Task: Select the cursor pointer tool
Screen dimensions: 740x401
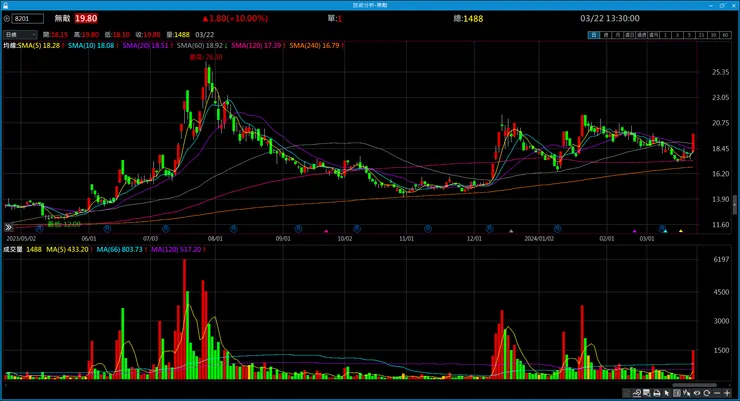Action: 667,393
